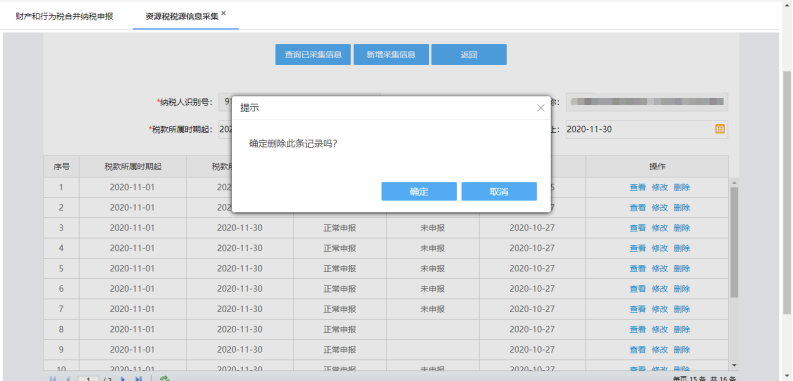
Task: Click the green refresh icon in pager
Action: pyautogui.click(x=164, y=378)
